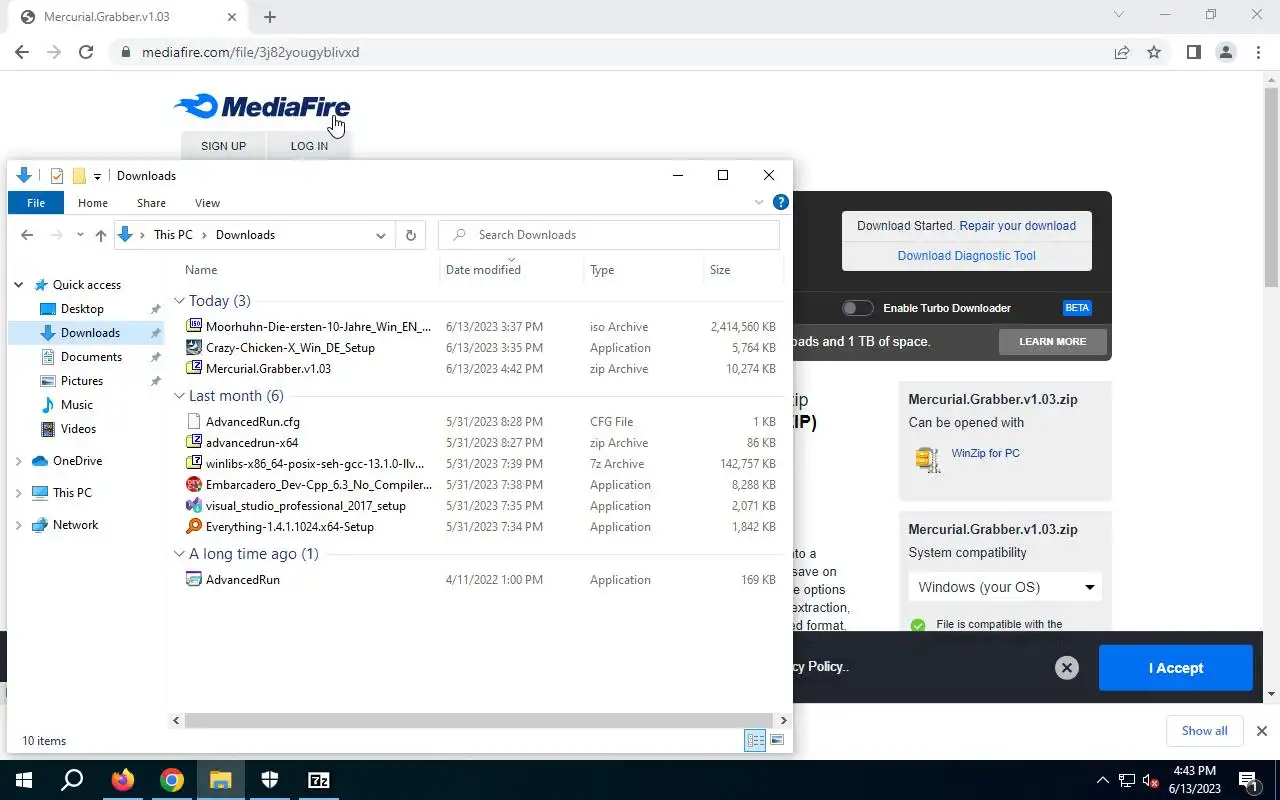The height and width of the screenshot is (800, 1280).
Task: Open Chrome side panel icon
Action: (1193, 52)
